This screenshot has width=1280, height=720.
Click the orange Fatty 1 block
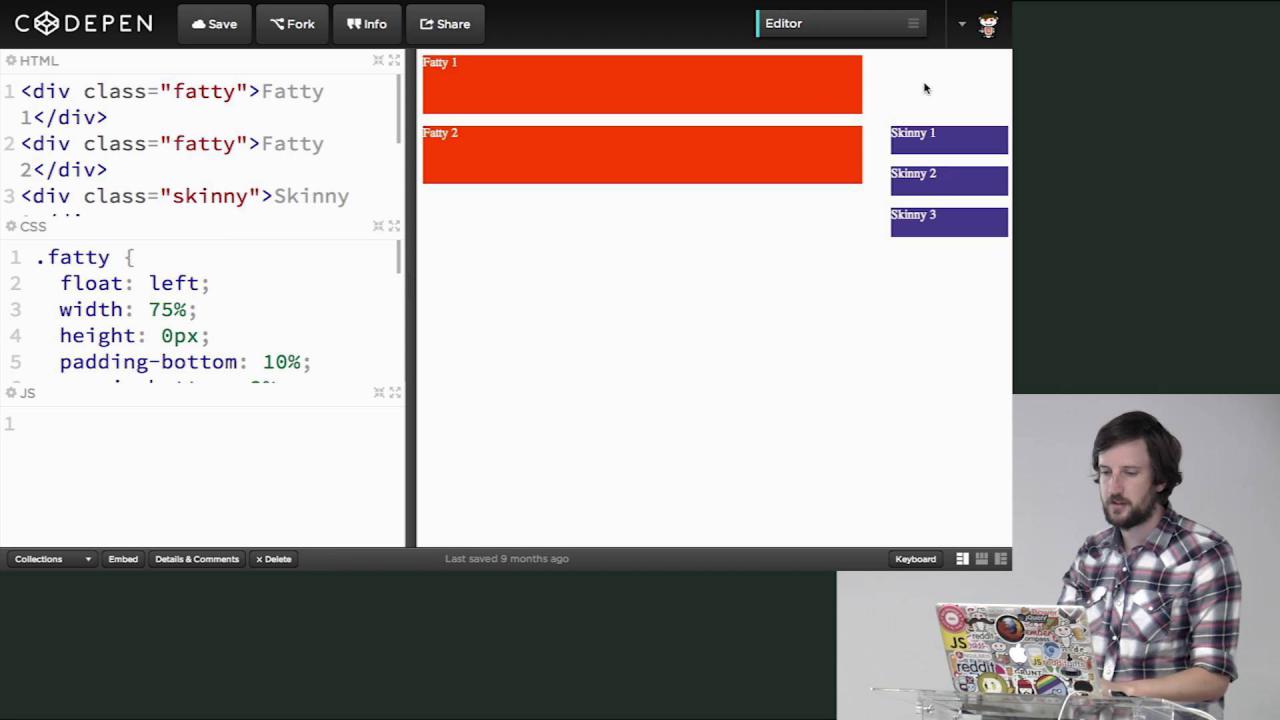click(642, 85)
